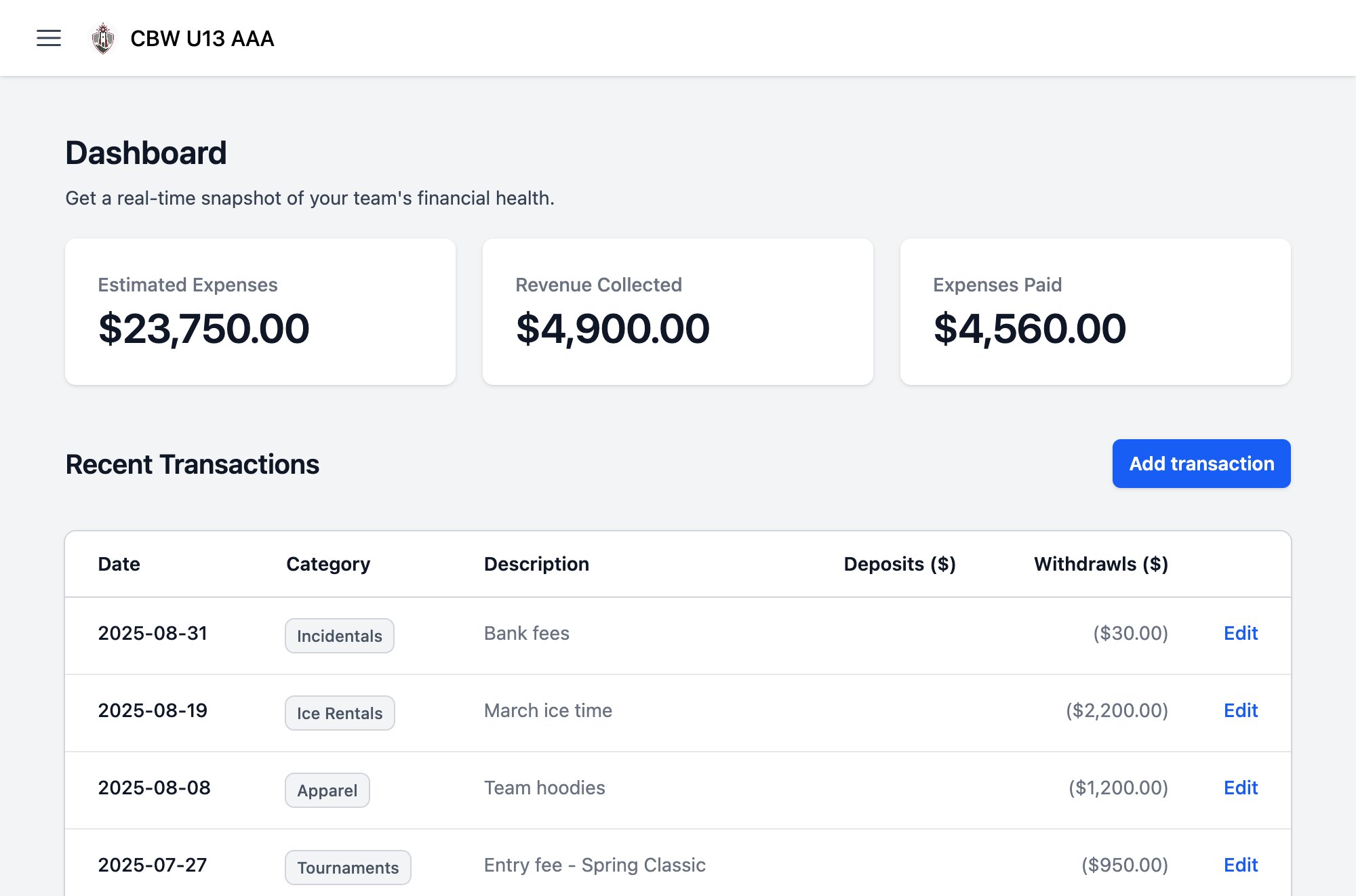Open the hamburger navigation menu

(x=49, y=38)
